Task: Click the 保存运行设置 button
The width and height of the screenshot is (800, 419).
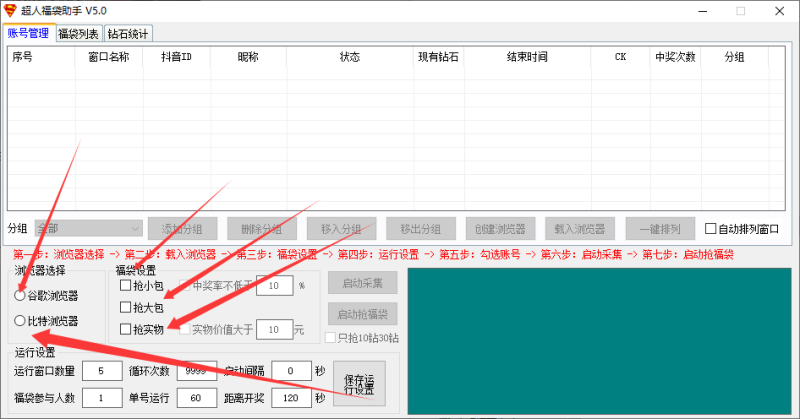Action: point(359,384)
